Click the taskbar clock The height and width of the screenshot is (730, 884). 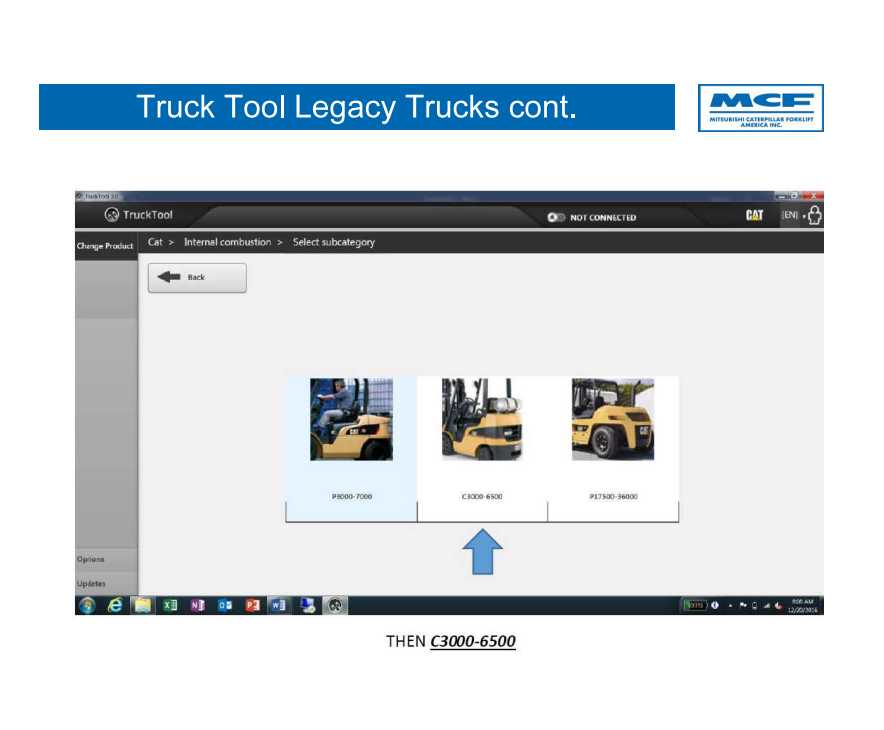pyautogui.click(x=802, y=606)
